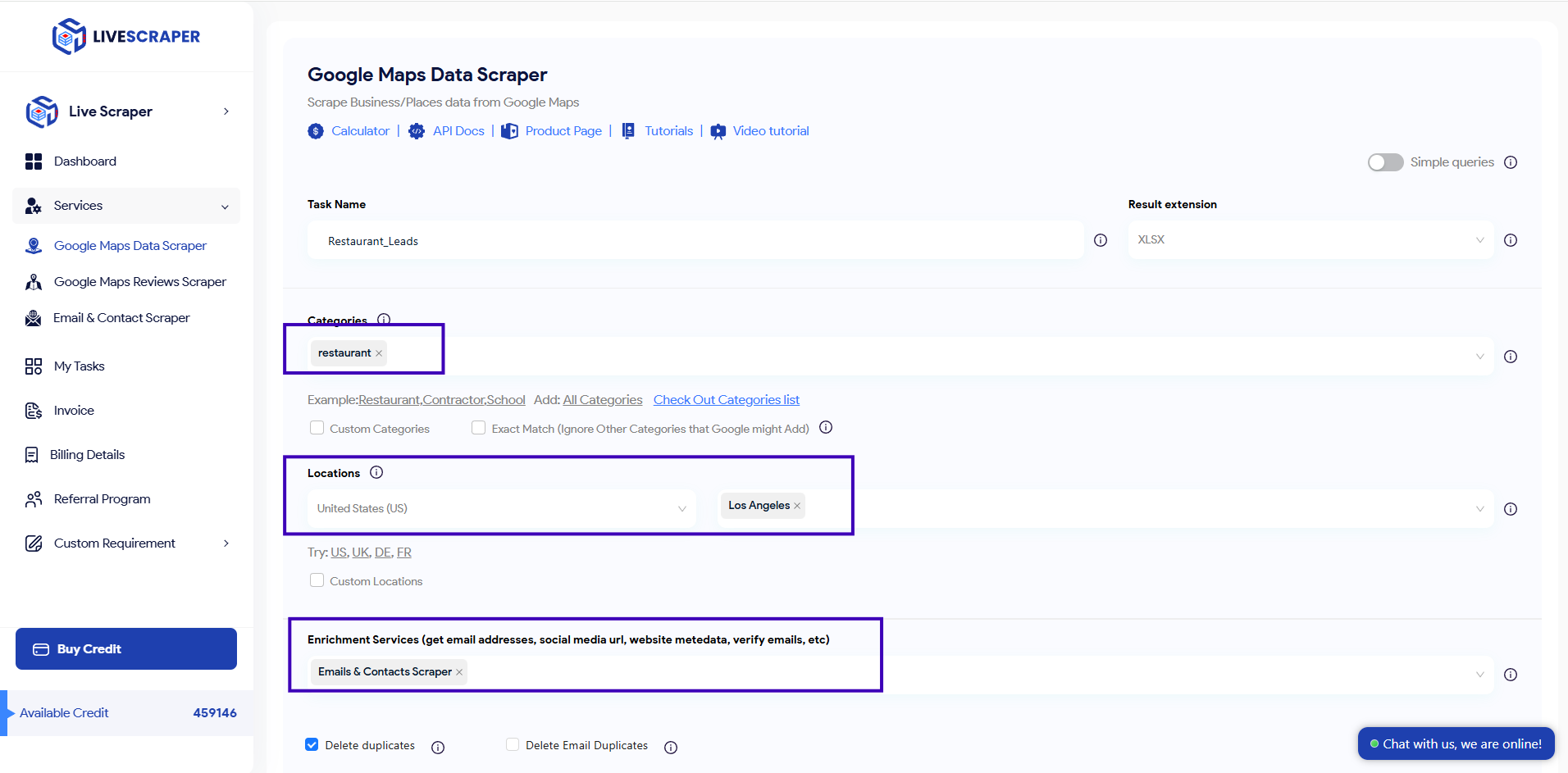This screenshot has height=773, width=1568.
Task: Toggle the Simple queries switch
Action: (1386, 162)
